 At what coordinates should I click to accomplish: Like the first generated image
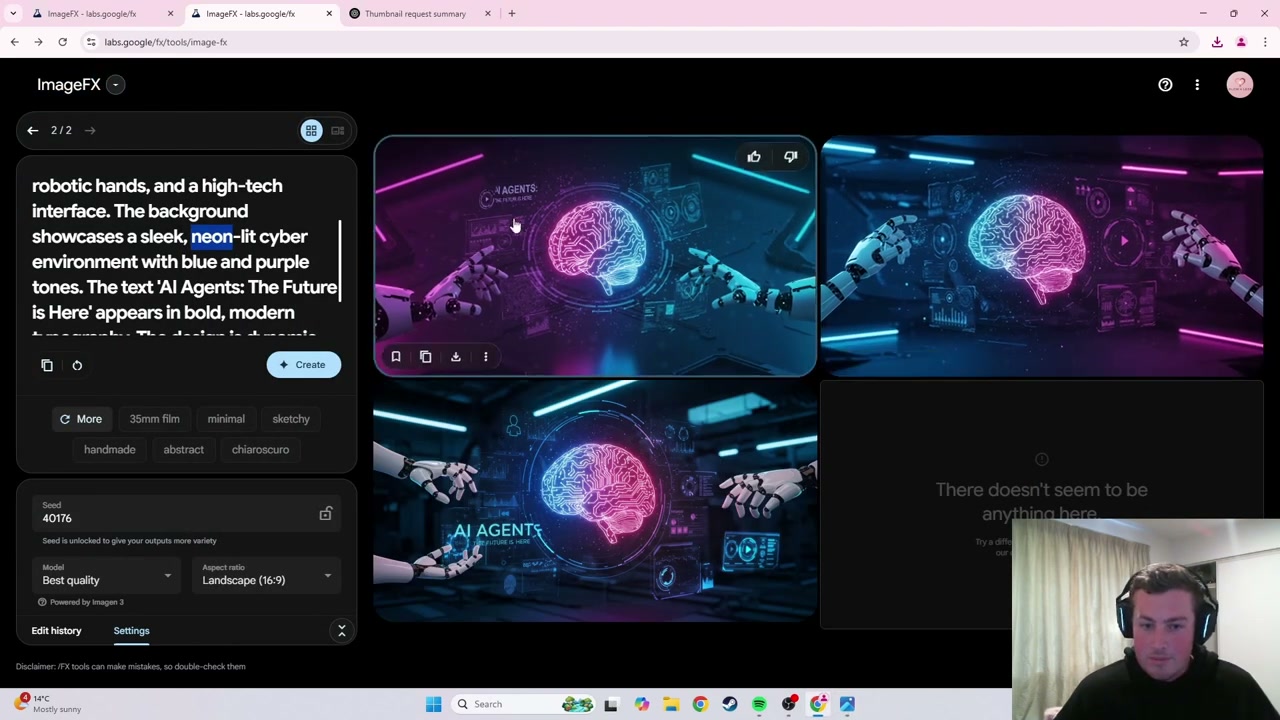[754, 157]
